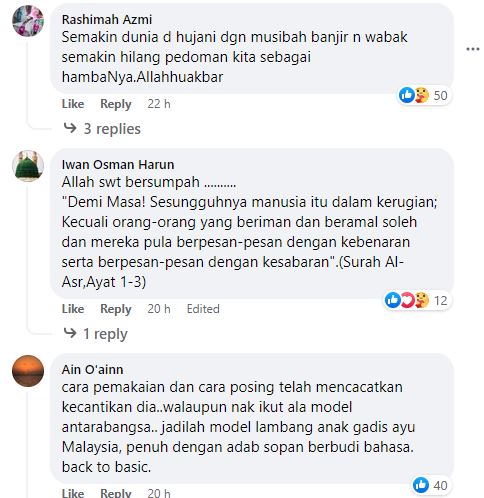The image size is (484, 498).
Task: Reply to Iwan Osman Harun's comment
Action: (116, 309)
